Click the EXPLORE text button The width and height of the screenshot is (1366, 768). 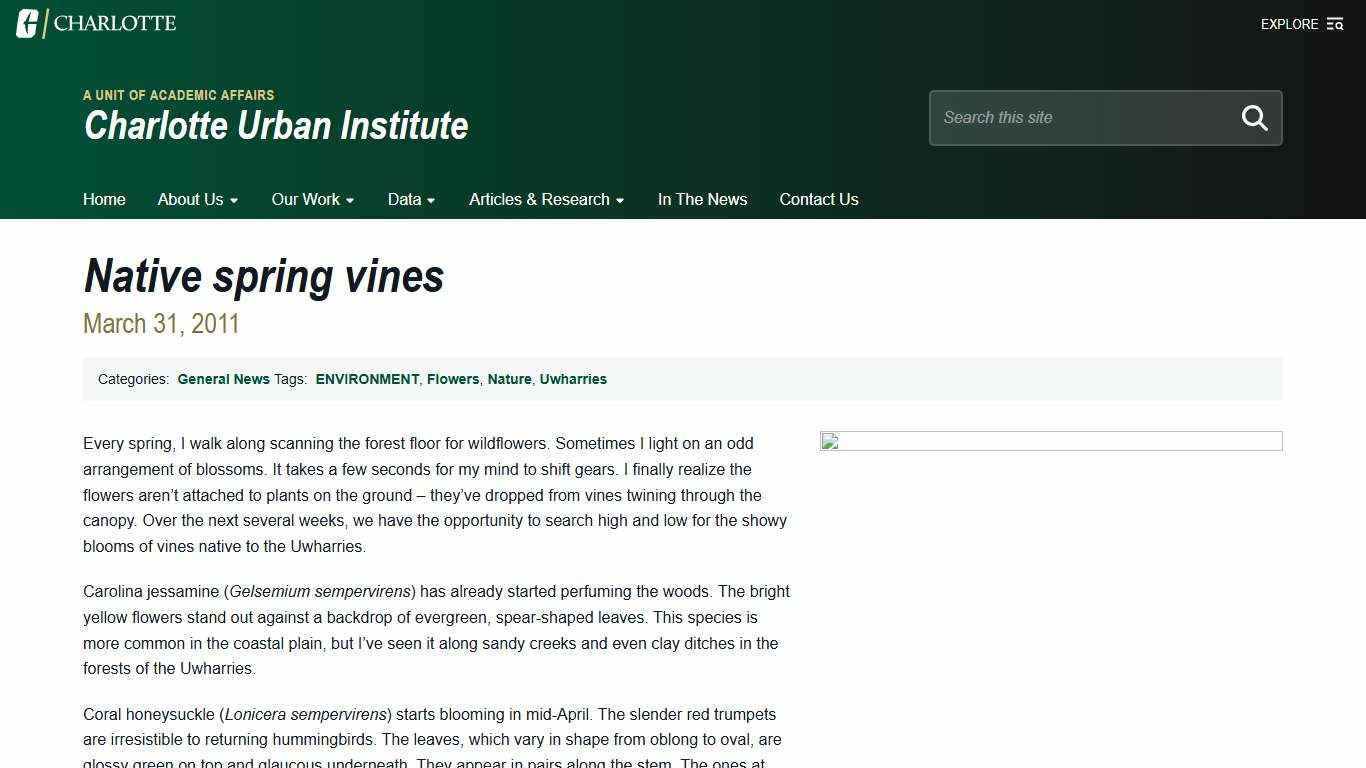click(1289, 24)
